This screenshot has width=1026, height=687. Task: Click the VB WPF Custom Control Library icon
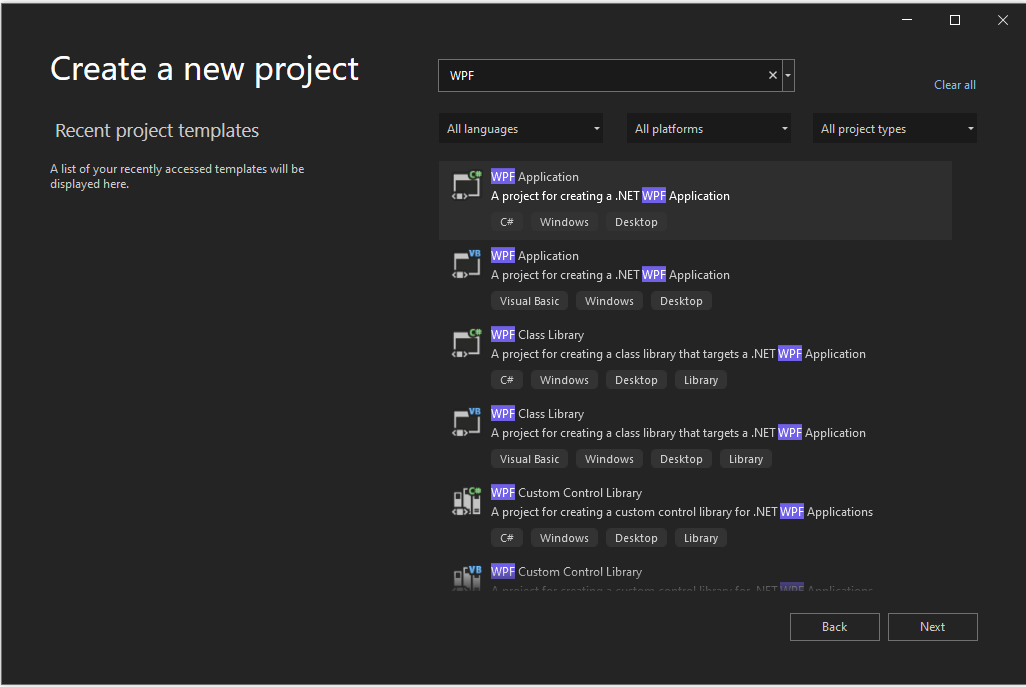[x=466, y=578]
